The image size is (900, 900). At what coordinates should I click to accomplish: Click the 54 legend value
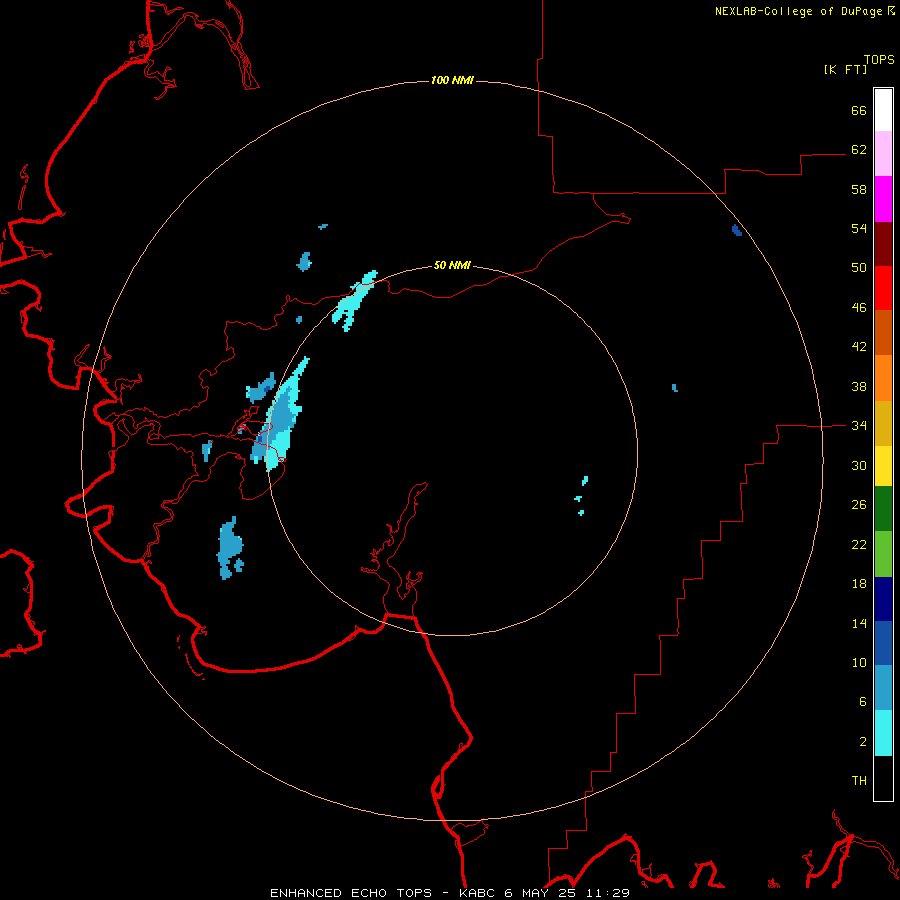point(859,228)
